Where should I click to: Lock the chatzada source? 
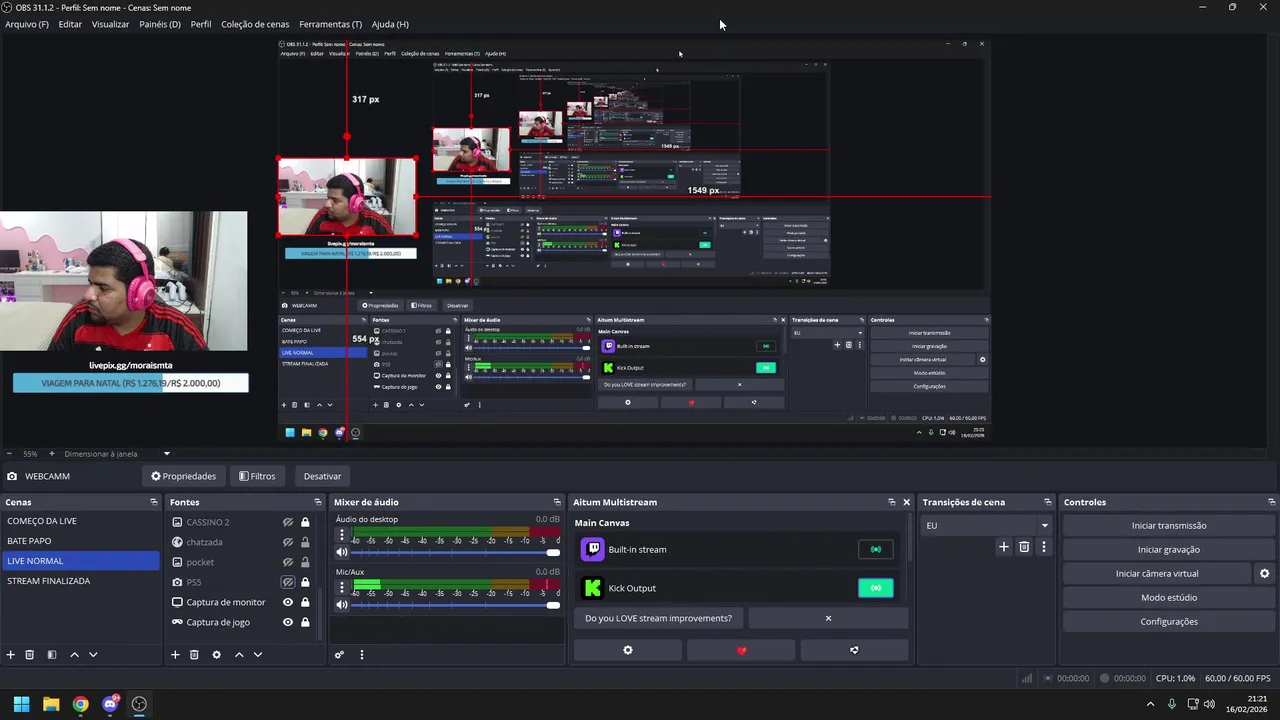[x=305, y=542]
